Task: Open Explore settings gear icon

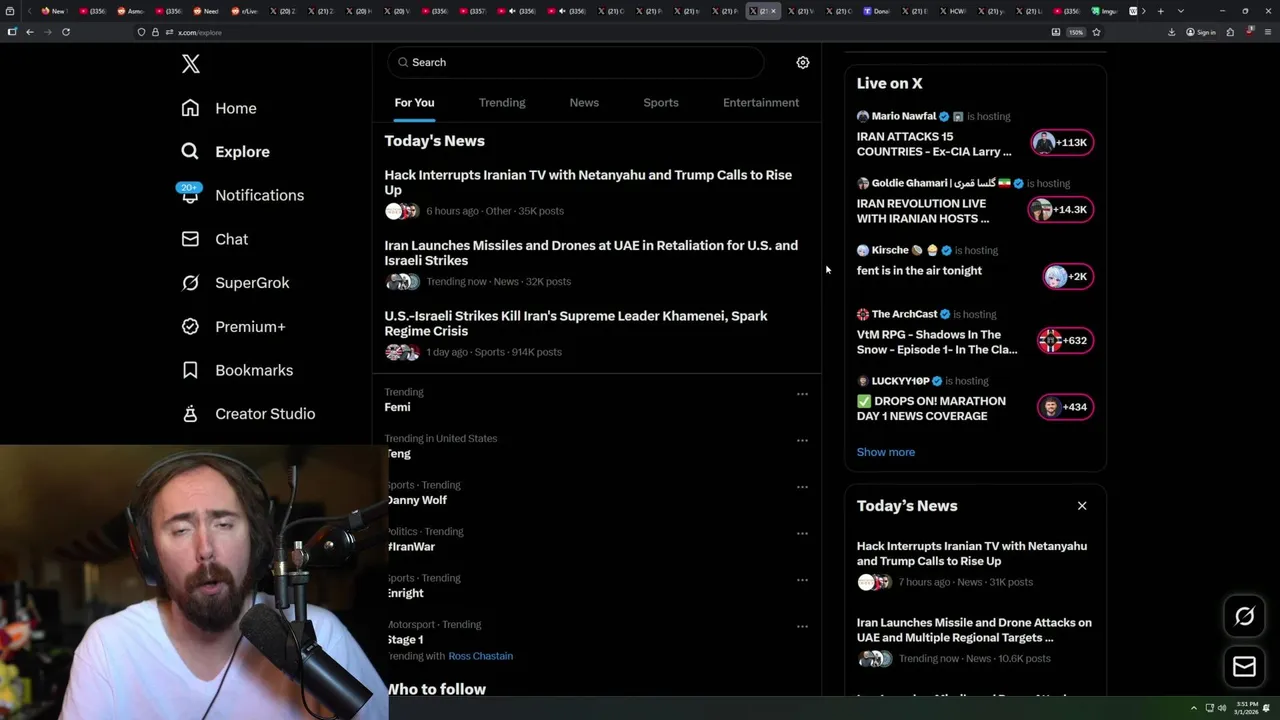Action: [x=802, y=62]
